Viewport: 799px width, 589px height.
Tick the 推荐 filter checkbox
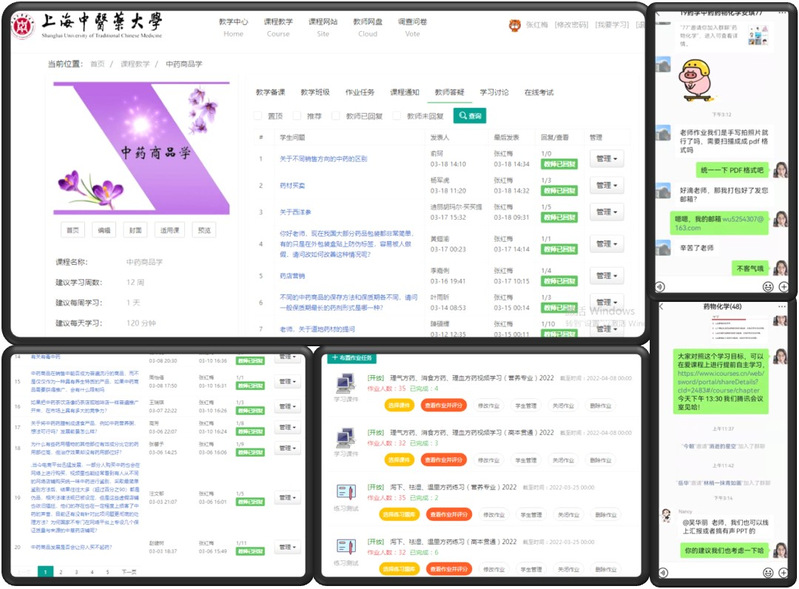coord(299,116)
